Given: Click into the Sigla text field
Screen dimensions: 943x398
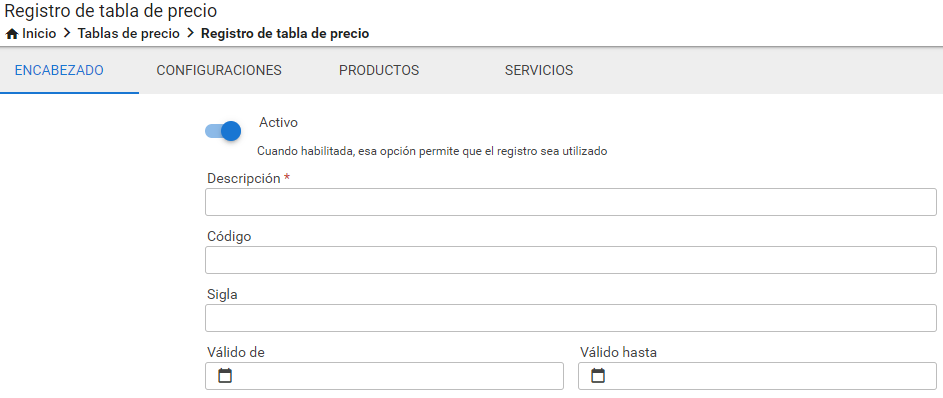Looking at the screenshot, I should [x=571, y=318].
